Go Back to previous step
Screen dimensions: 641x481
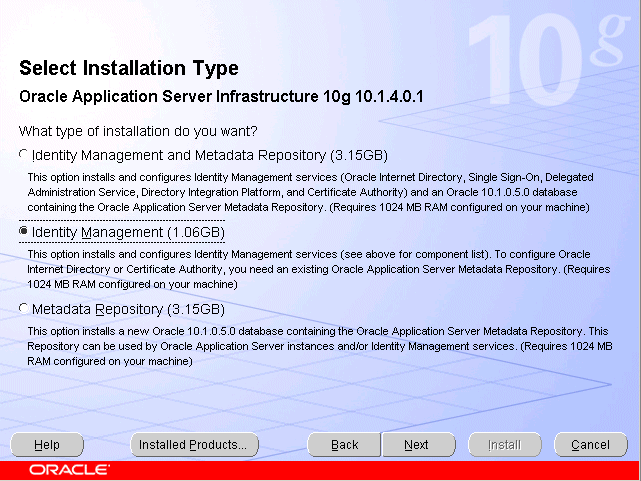point(344,445)
